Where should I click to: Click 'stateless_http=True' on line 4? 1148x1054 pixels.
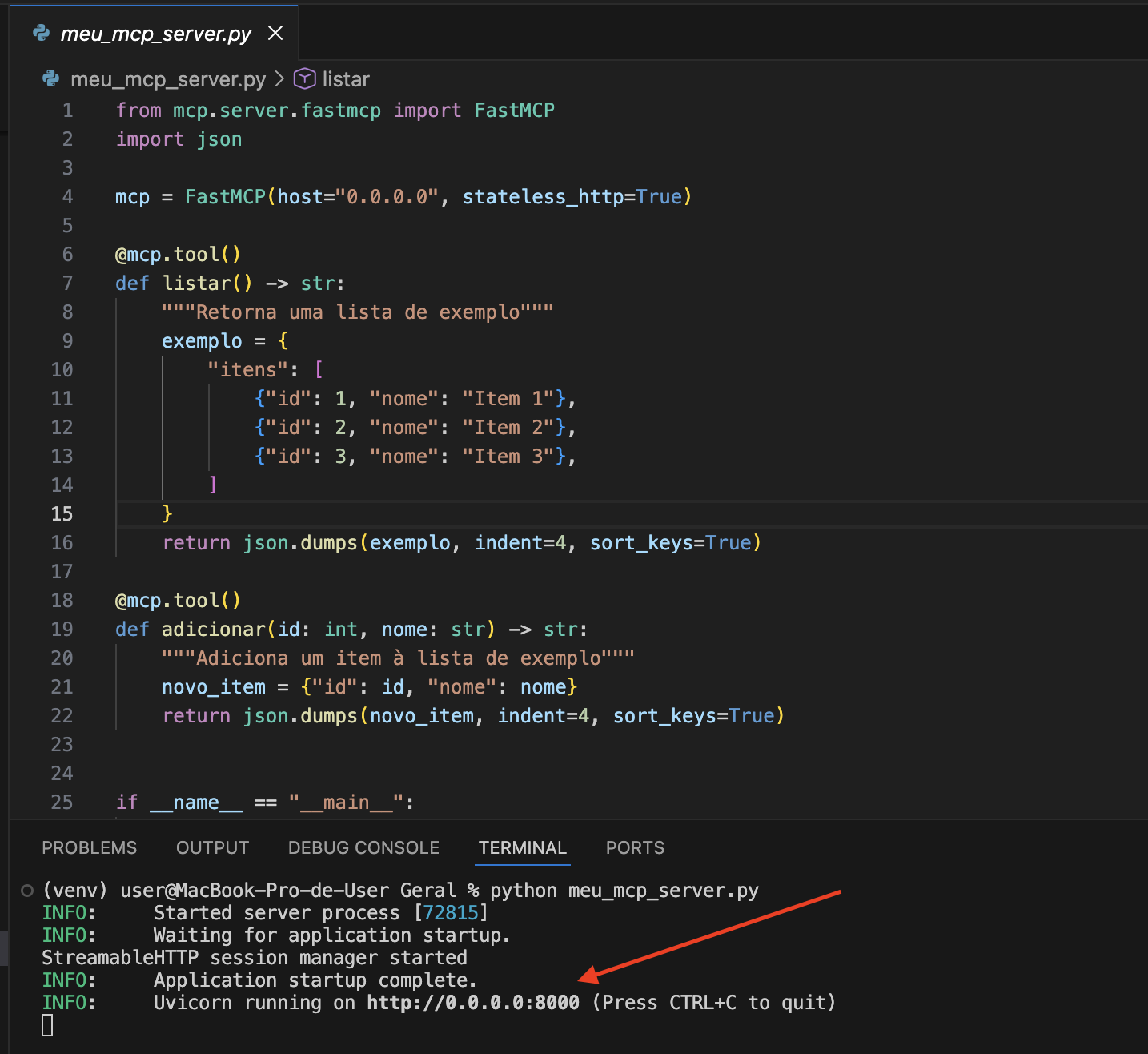tap(572, 197)
